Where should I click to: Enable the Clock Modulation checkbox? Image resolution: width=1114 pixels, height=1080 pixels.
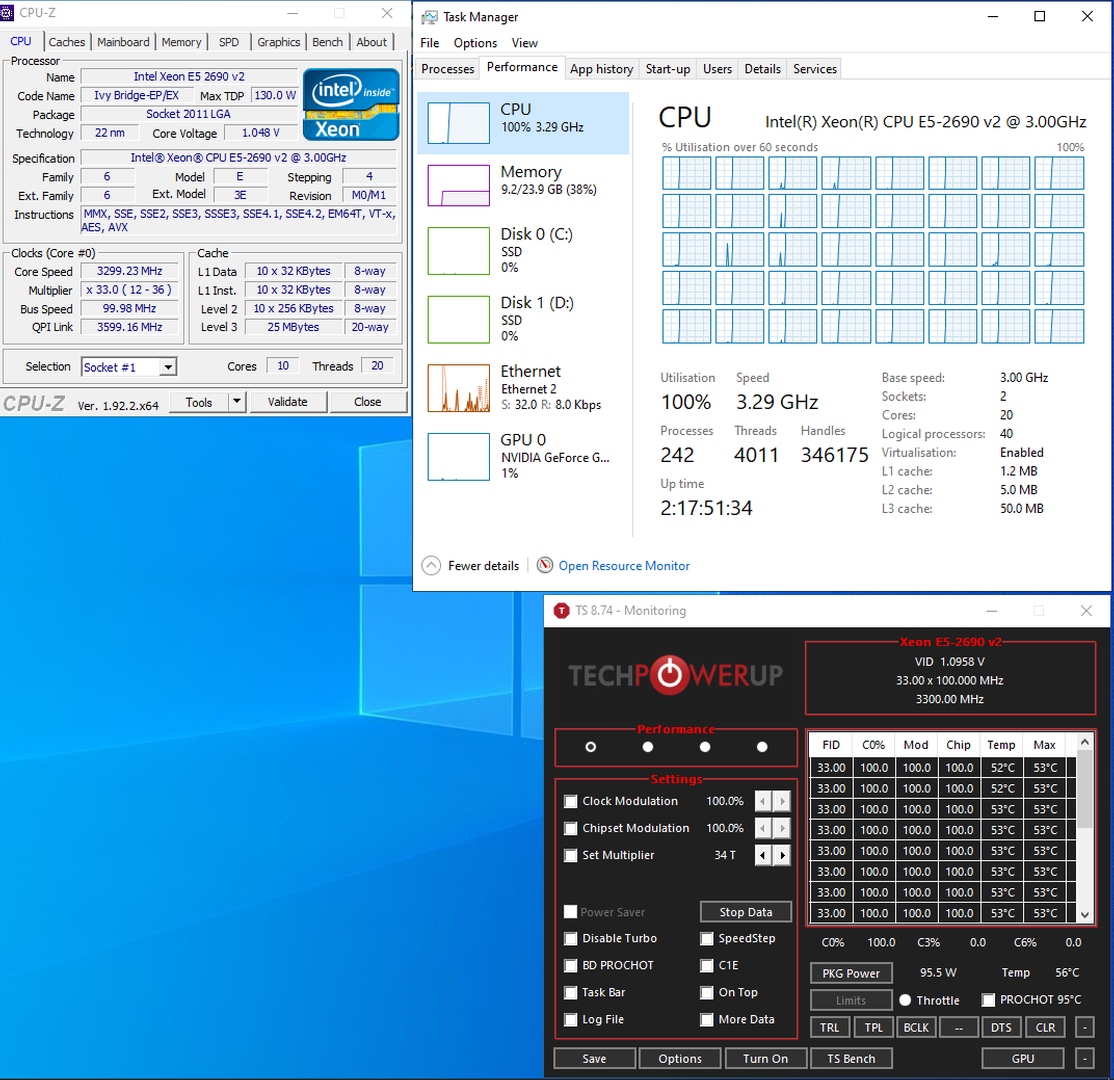tap(570, 801)
